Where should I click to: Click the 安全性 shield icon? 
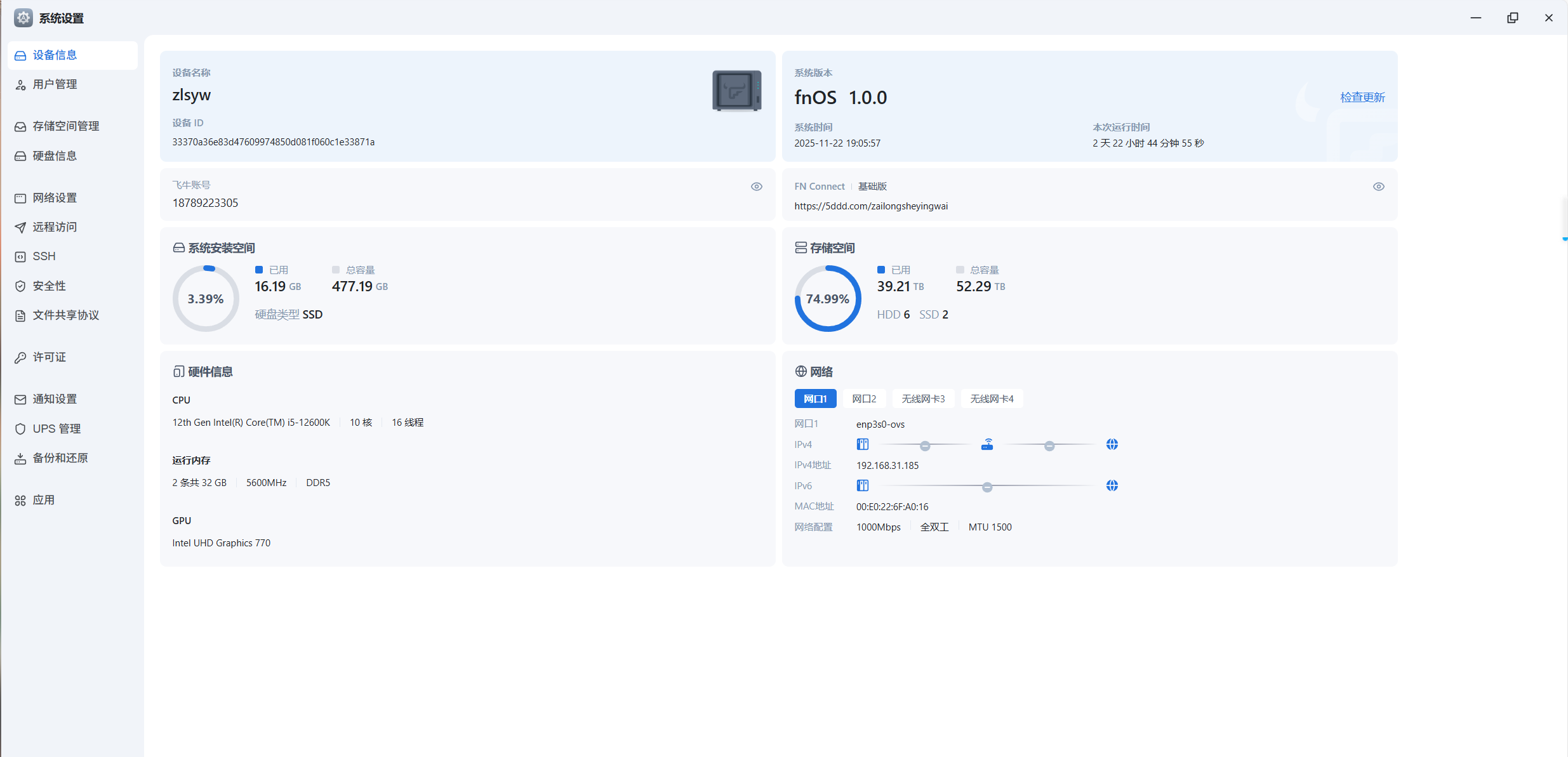coord(20,286)
